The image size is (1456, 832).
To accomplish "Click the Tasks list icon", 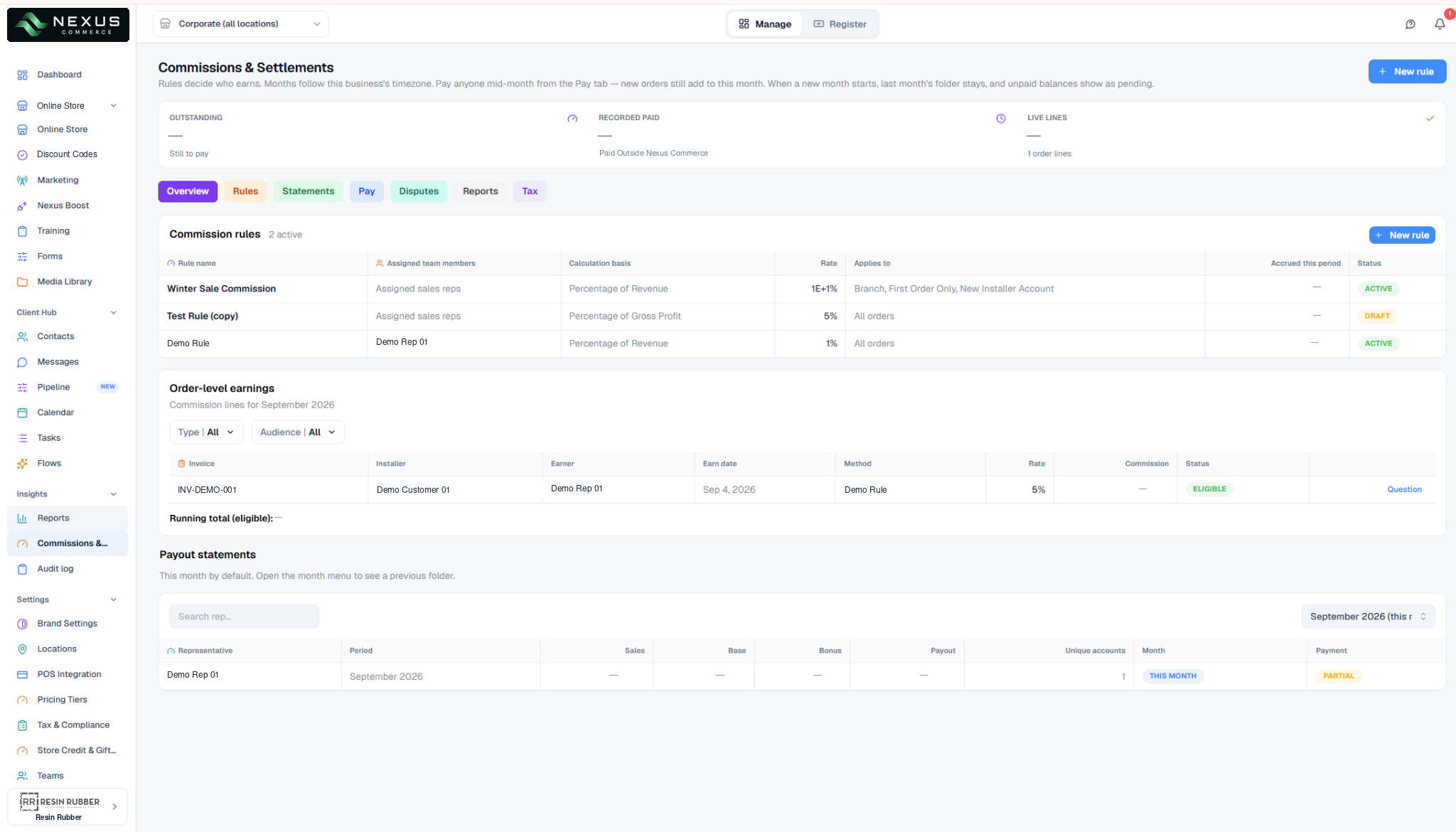I will click(x=22, y=438).
